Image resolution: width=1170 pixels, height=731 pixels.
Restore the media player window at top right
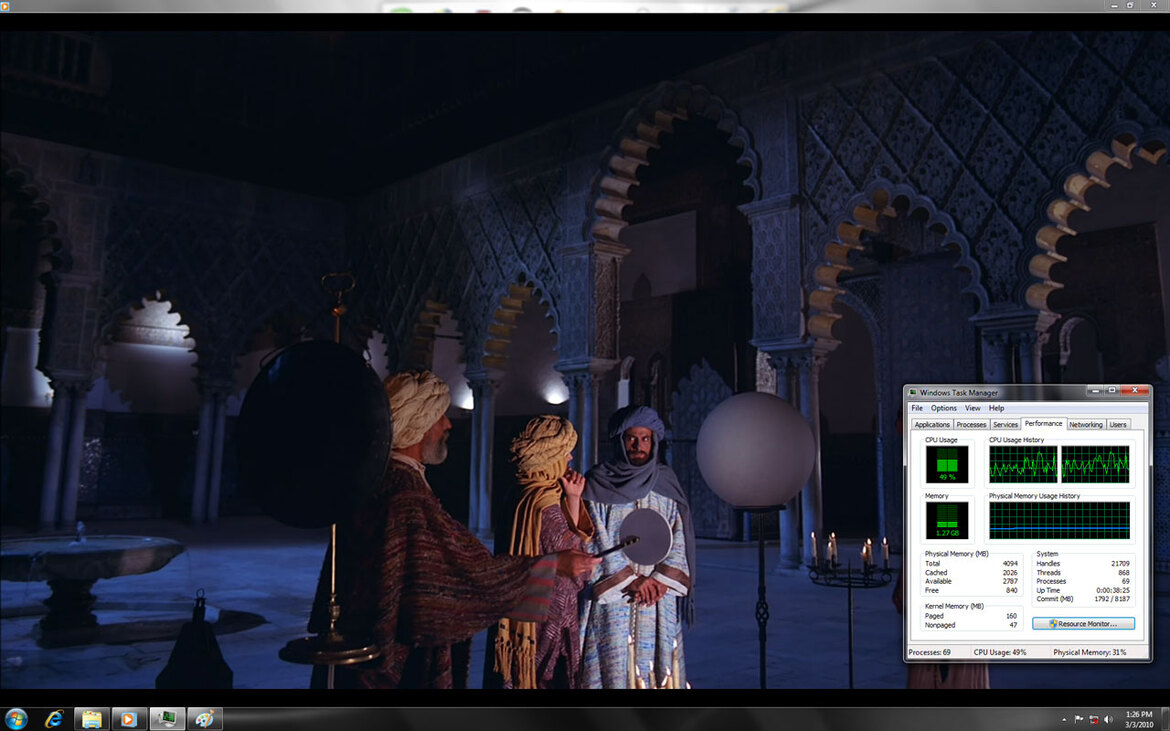1130,4
